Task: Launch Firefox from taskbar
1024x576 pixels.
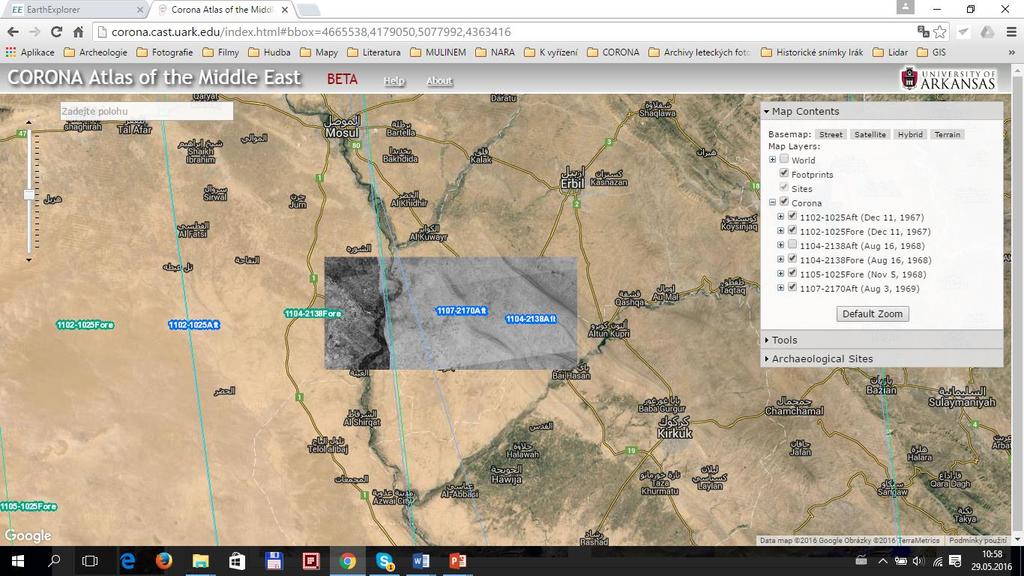Action: [164, 561]
